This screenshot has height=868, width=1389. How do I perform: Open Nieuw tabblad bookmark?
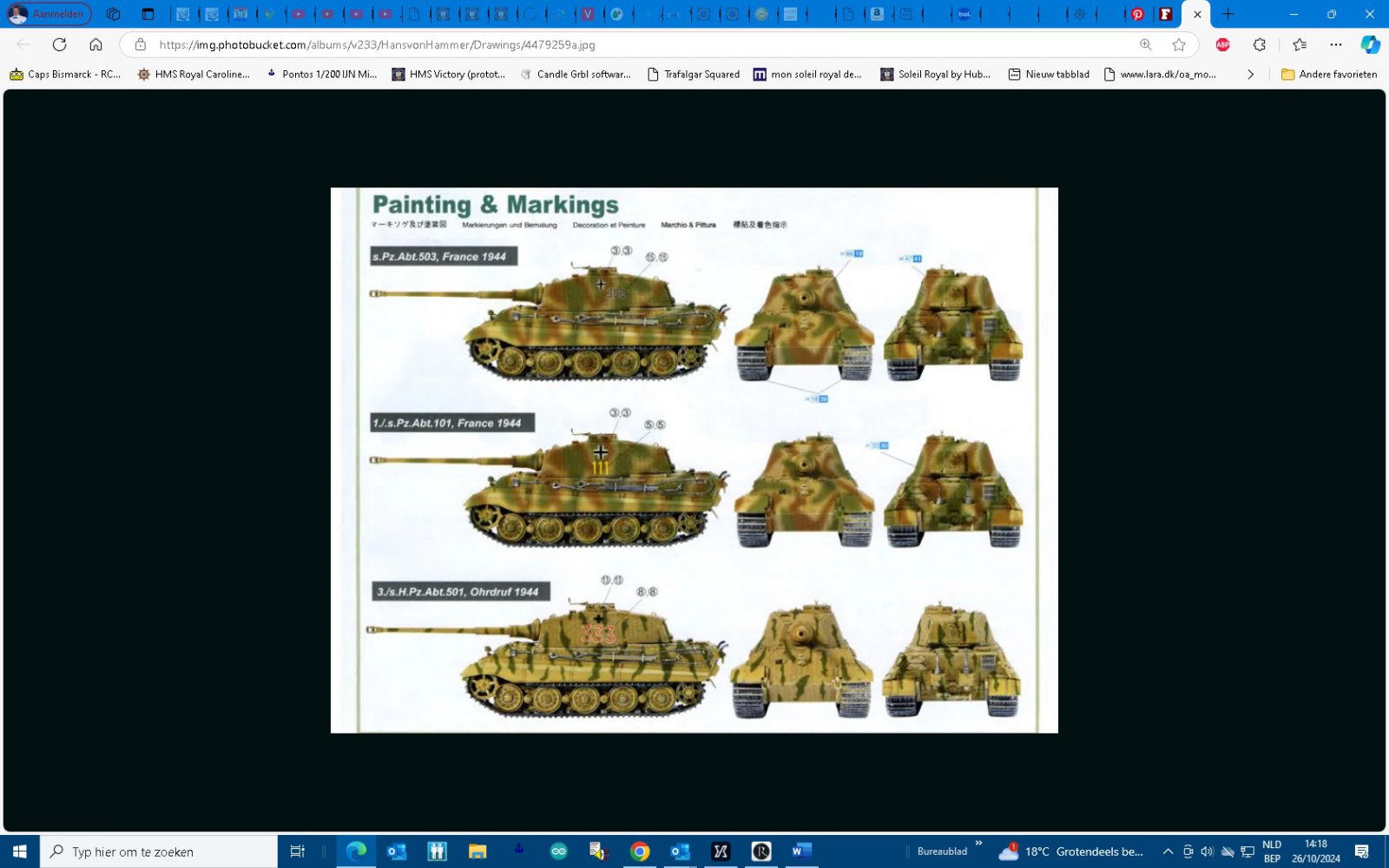[x=1048, y=75]
